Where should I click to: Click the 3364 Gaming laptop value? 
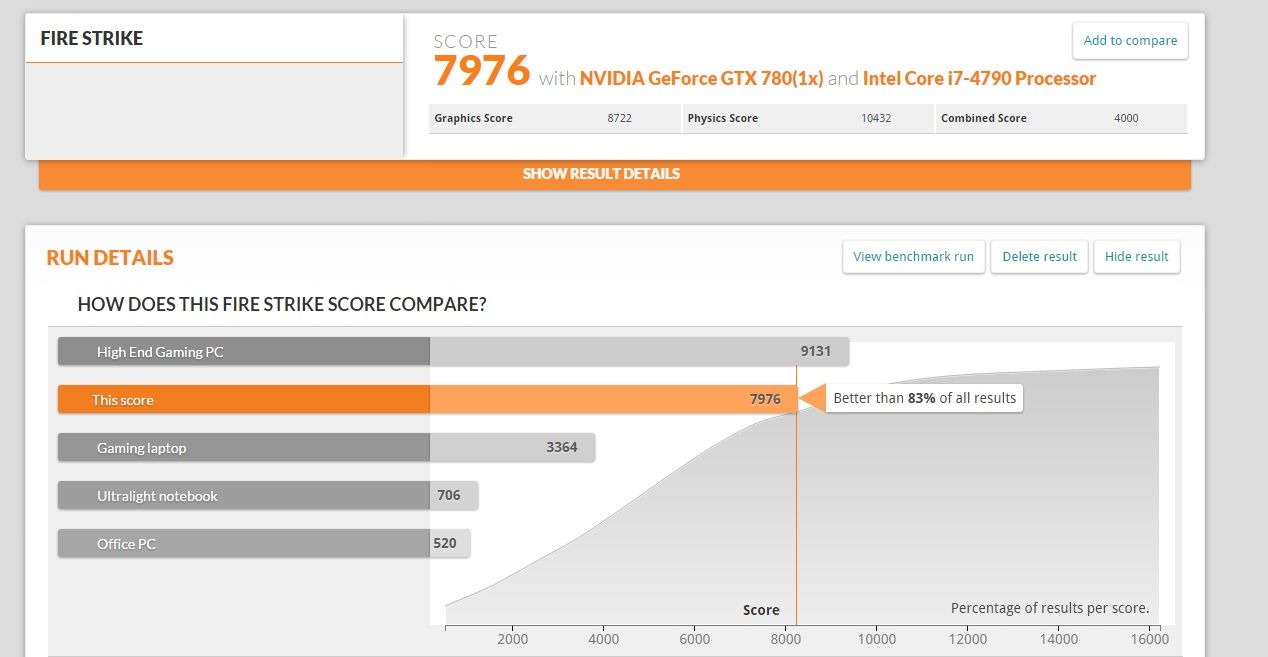562,447
